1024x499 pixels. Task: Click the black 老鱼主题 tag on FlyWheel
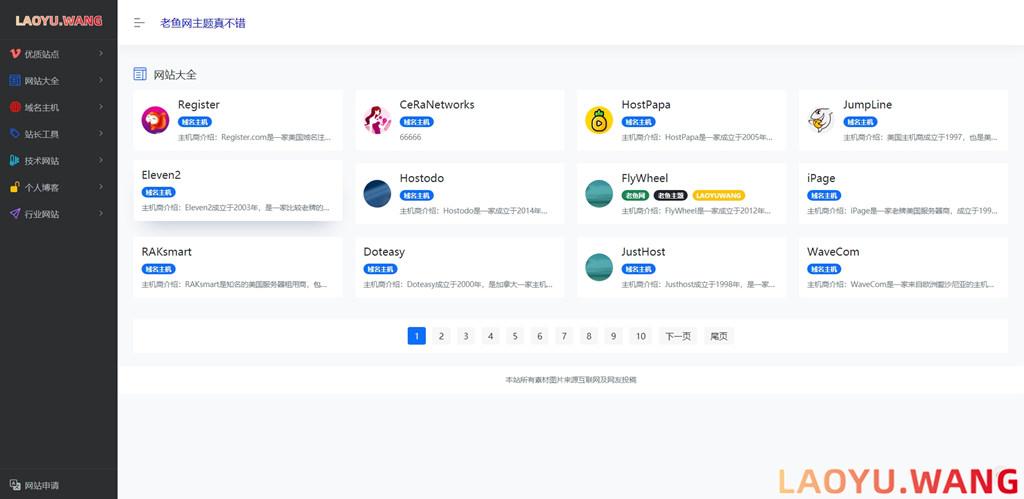click(671, 195)
